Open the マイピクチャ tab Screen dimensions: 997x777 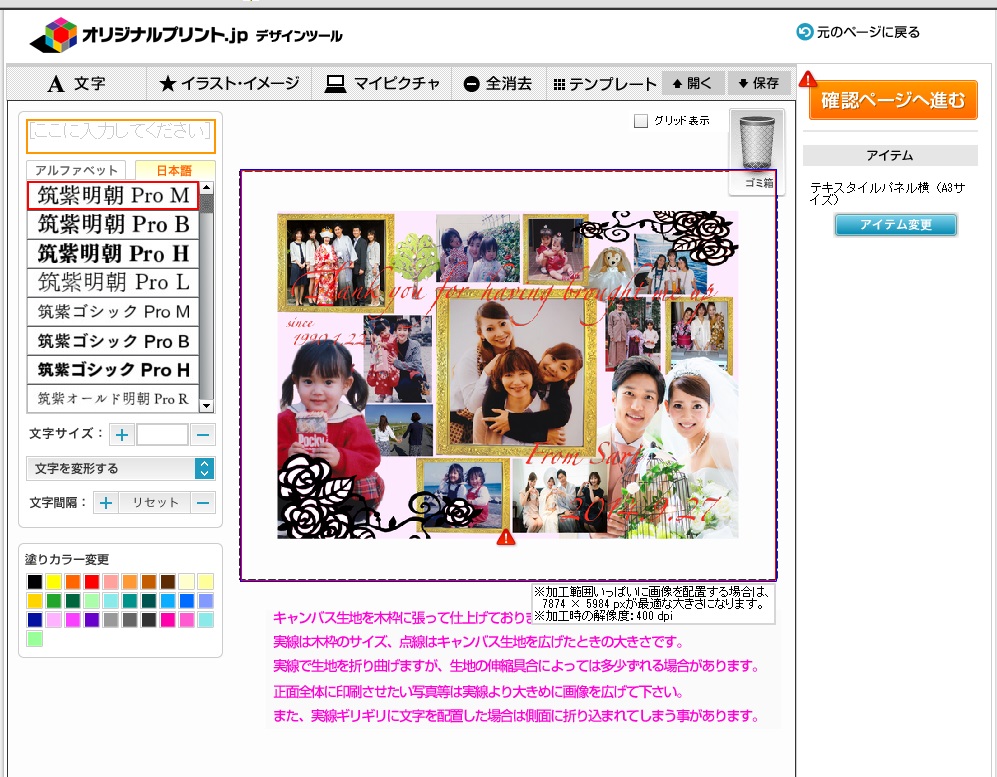point(382,83)
